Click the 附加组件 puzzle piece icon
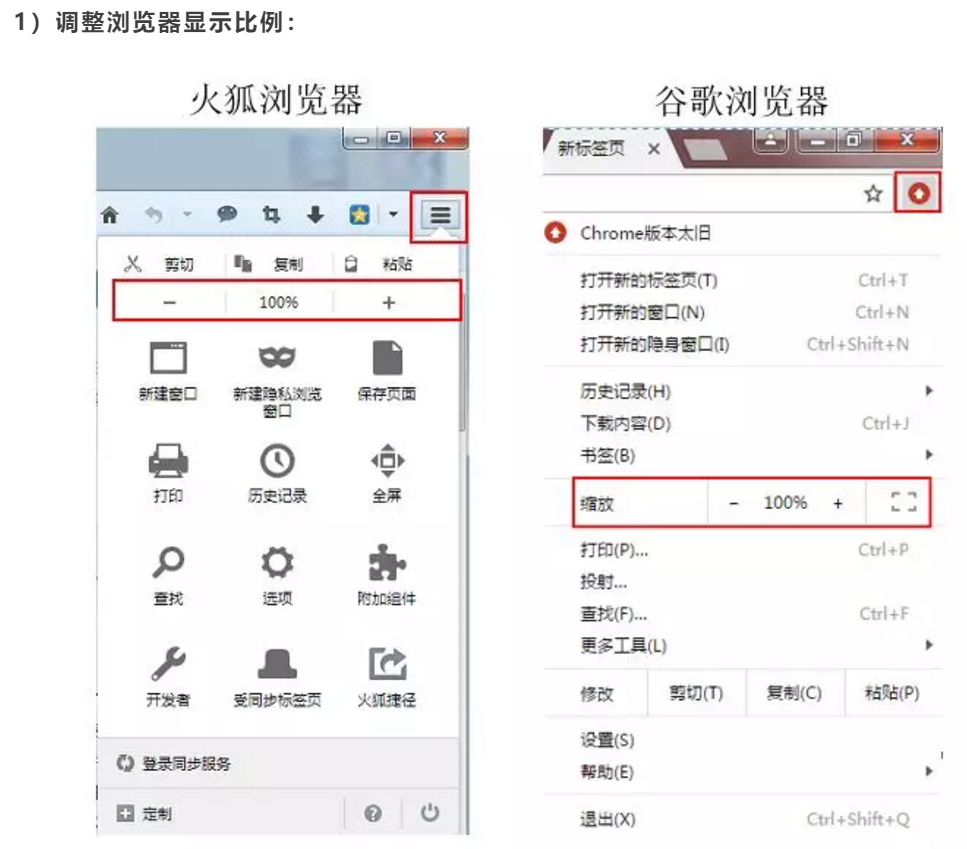 pos(387,564)
